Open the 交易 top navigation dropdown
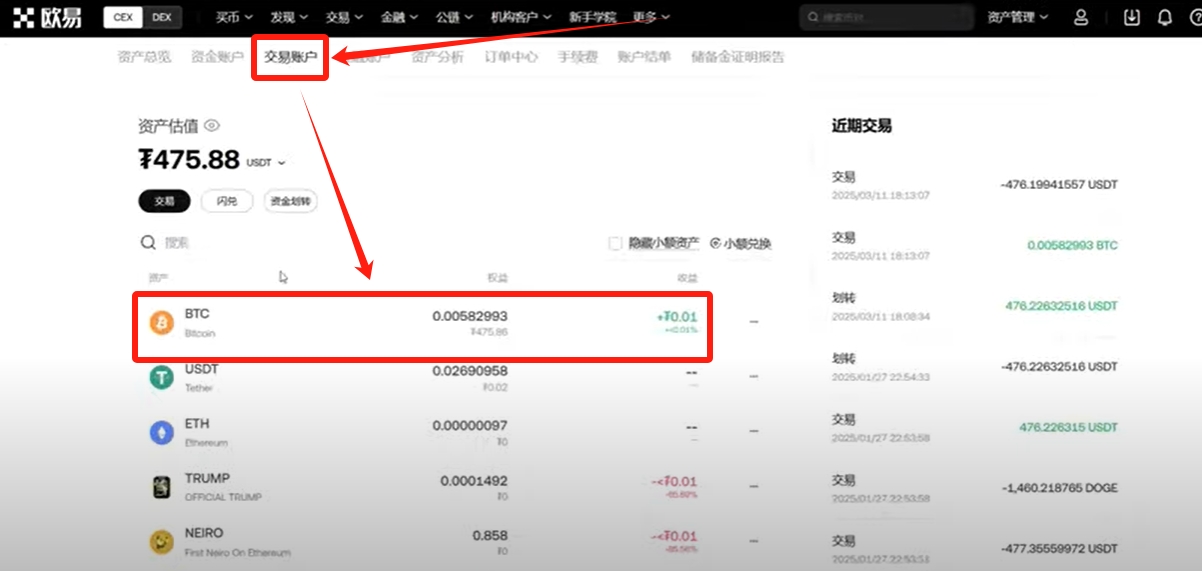This screenshot has height=571, width=1202. 344,17
